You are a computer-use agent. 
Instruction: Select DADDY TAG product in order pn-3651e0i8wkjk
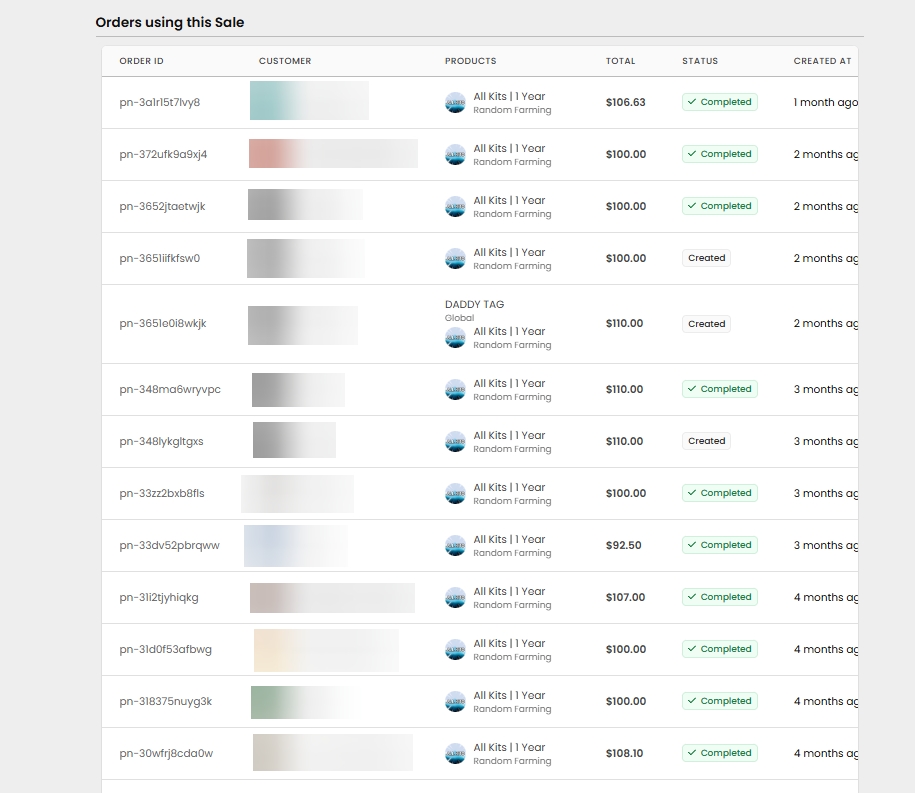click(474, 305)
